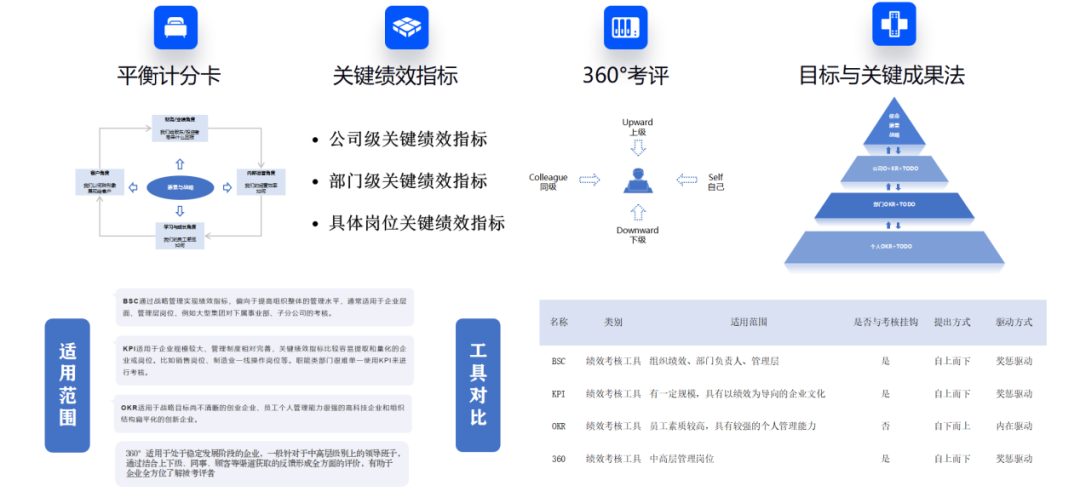The height and width of the screenshot is (503, 1080).
Task: Click the 公司O+KR+TODO pyramid tier
Action: (894, 169)
